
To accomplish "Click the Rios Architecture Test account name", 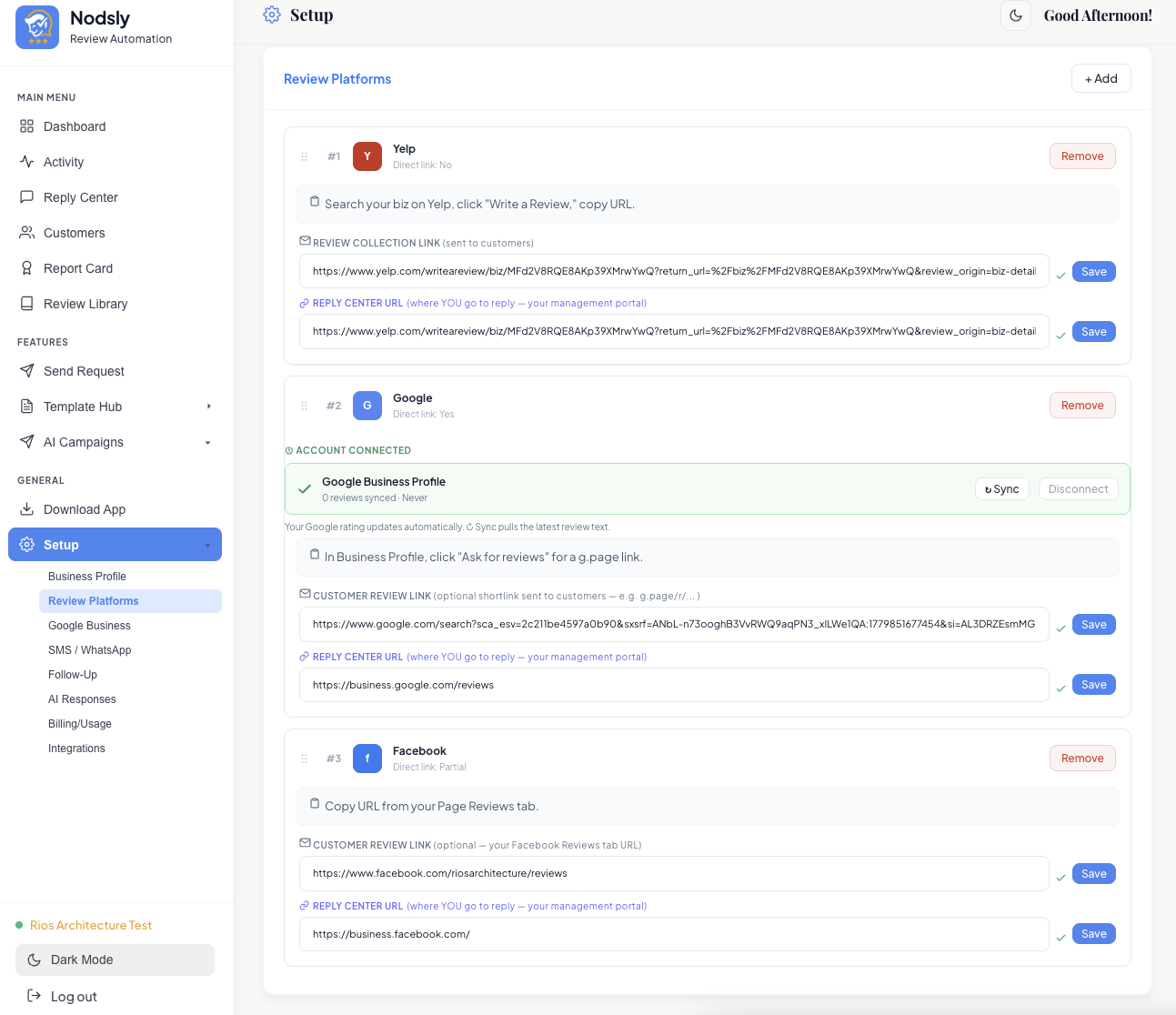I will pos(91,925).
